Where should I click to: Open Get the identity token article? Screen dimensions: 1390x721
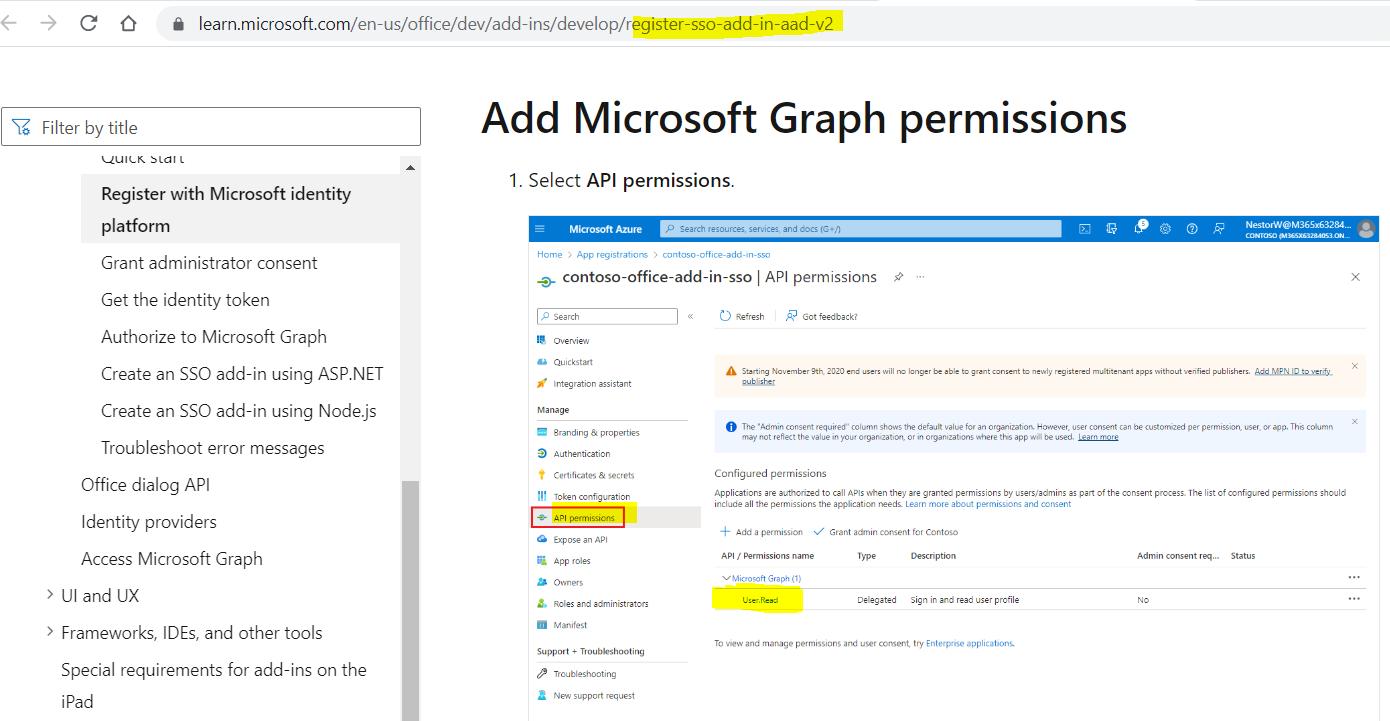coord(185,300)
